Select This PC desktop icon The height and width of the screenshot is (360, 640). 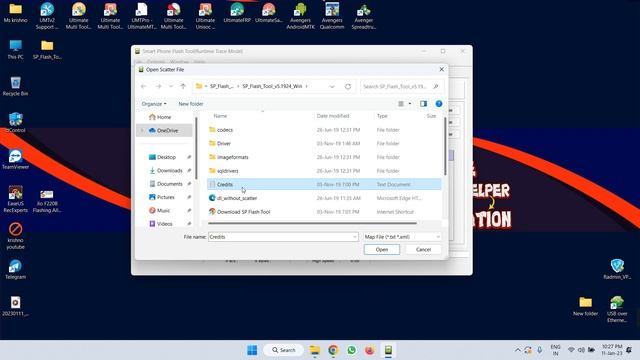coord(16,49)
